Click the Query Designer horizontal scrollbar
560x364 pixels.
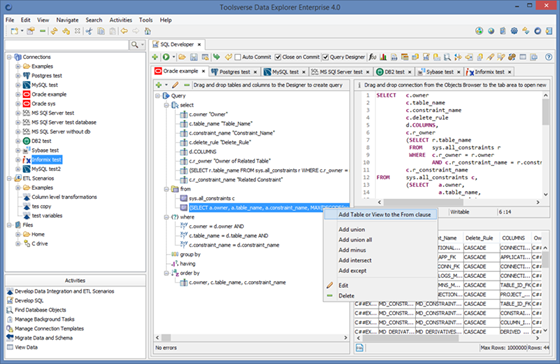tap(251, 338)
